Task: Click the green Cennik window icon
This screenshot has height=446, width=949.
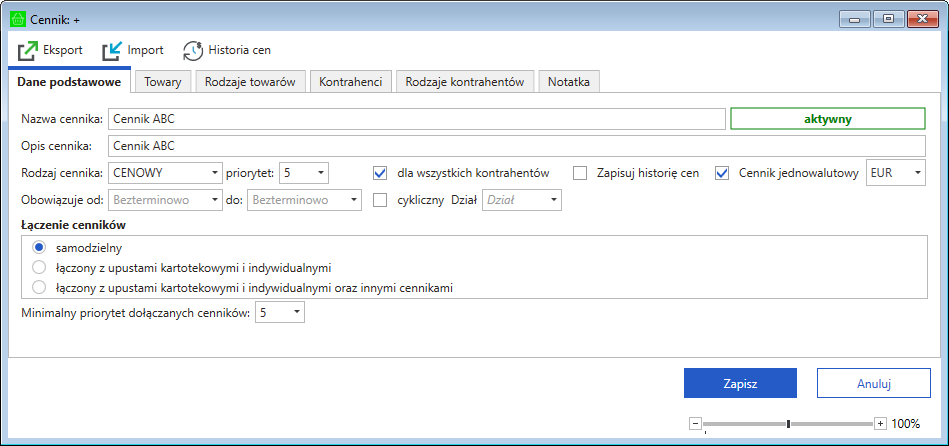Action: coord(17,17)
